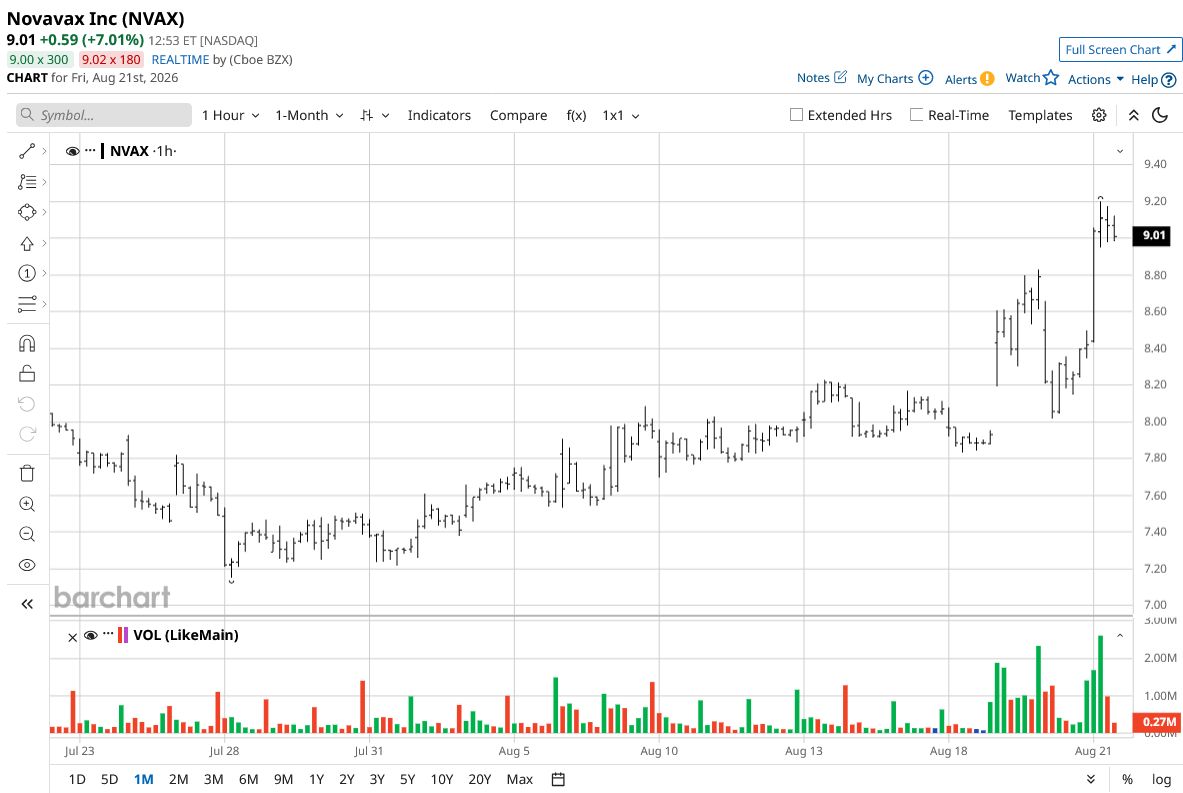Screen dimensions: 1183x793
Task: Collapse the left drawing toolbar
Action: 27,604
